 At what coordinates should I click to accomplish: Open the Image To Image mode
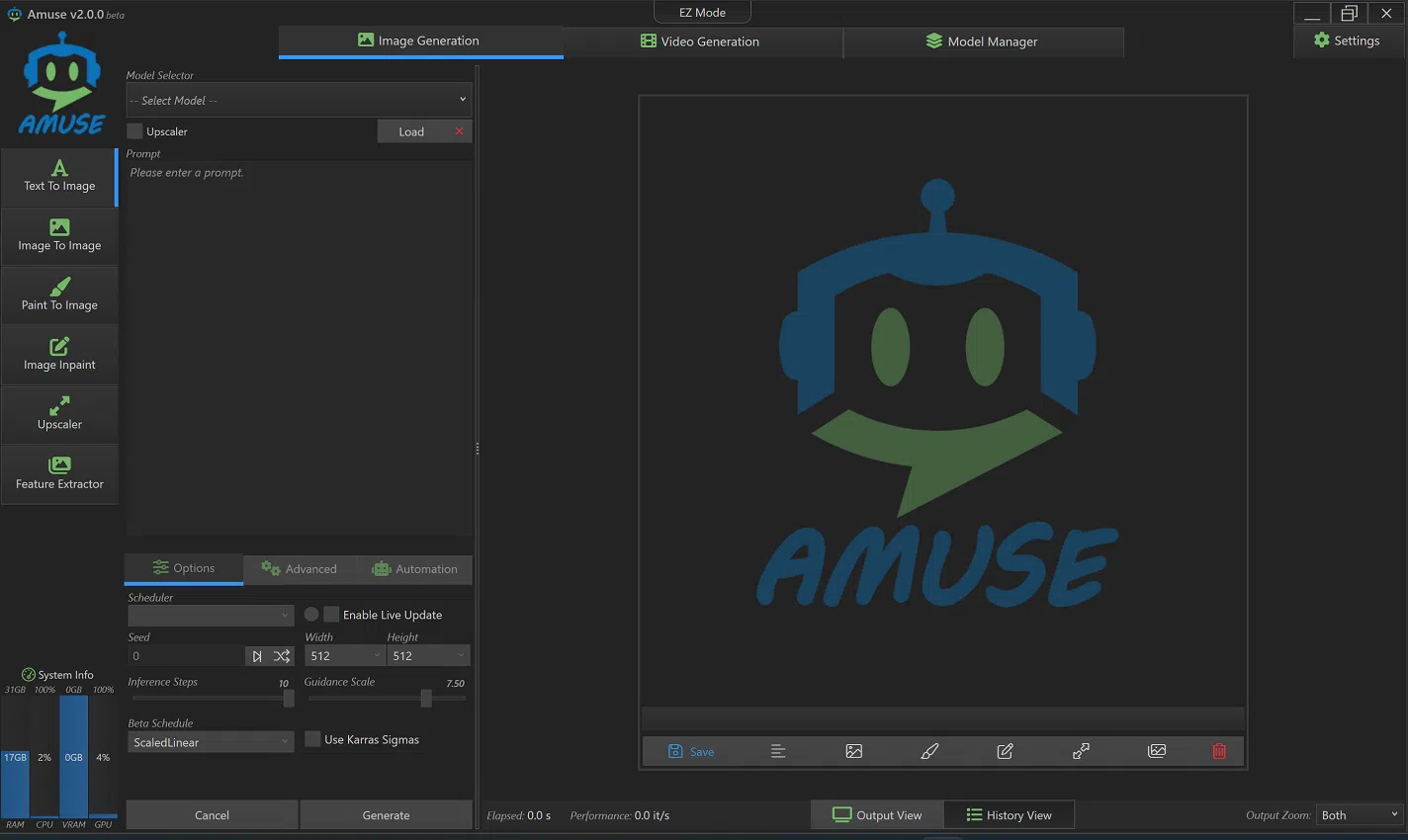(59, 236)
